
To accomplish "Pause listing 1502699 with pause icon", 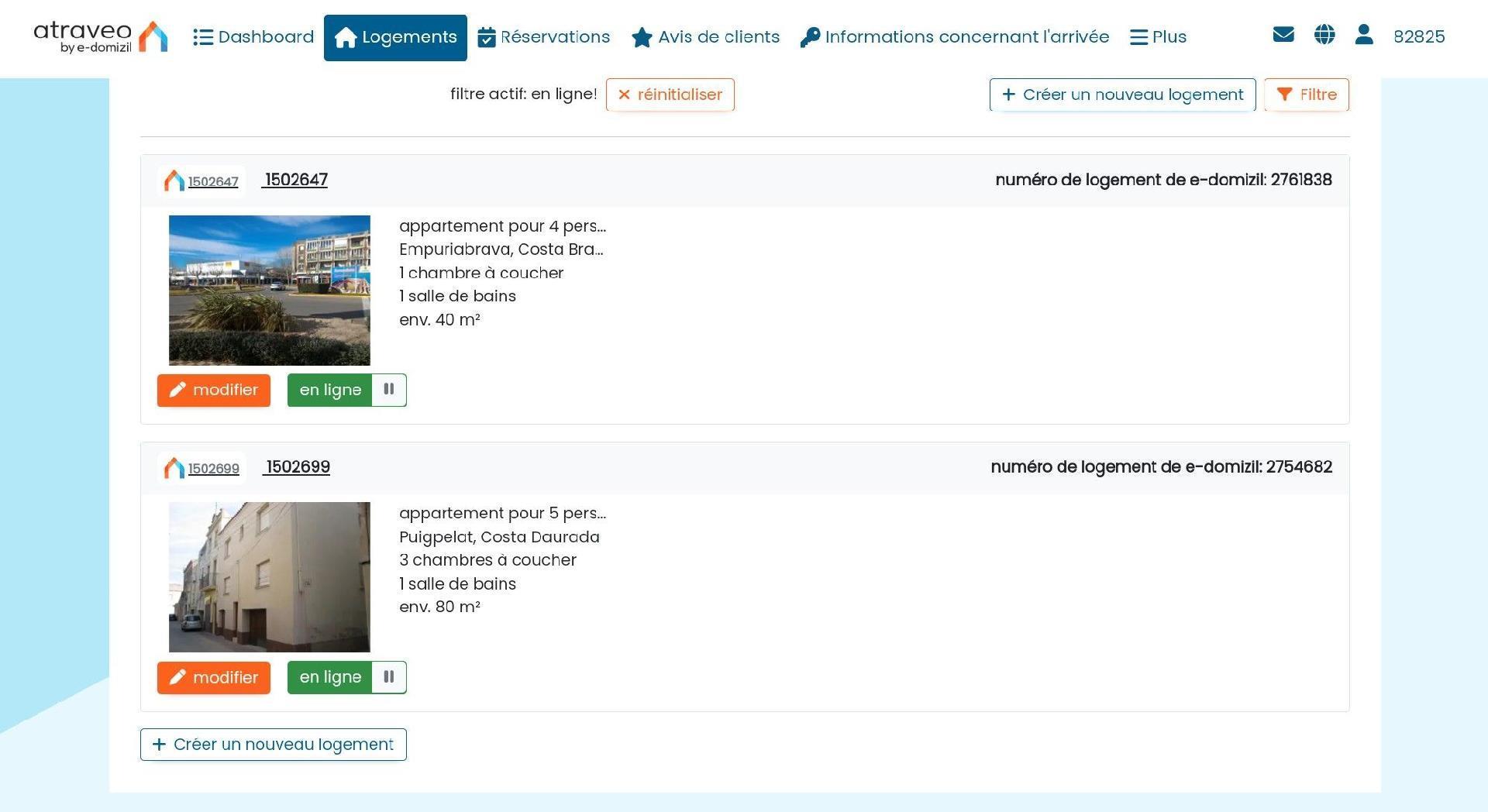I will click(x=389, y=677).
